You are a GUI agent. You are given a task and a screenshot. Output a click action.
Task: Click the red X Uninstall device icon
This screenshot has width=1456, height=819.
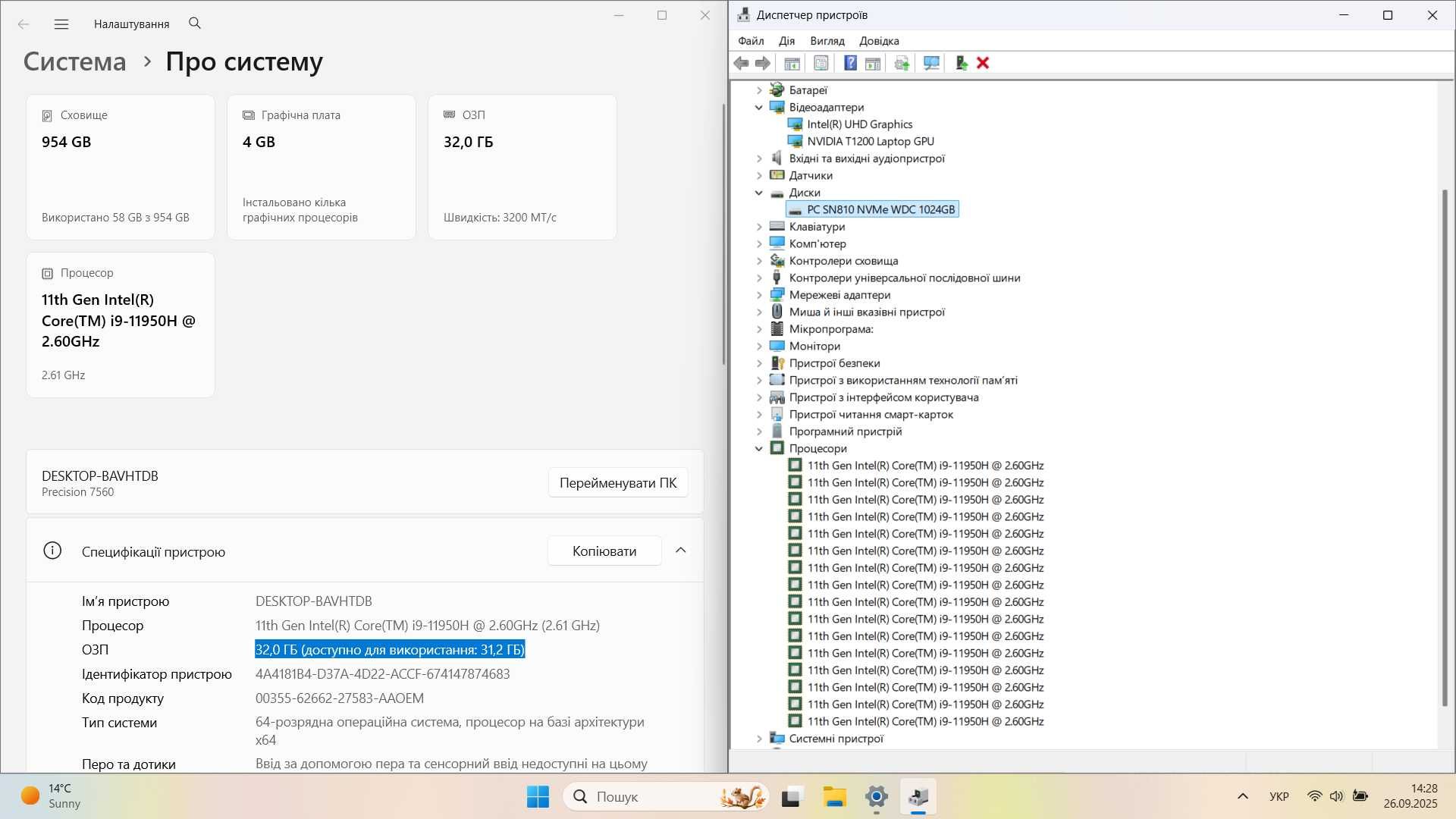pyautogui.click(x=983, y=63)
